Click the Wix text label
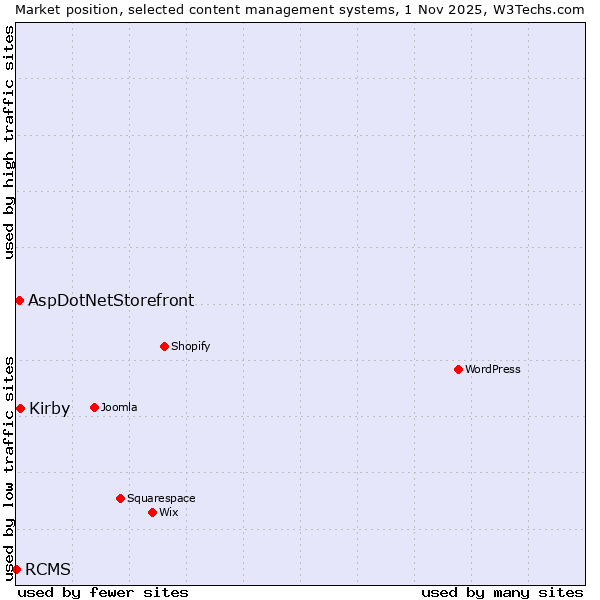The height and width of the screenshot is (600, 600). 169,512
